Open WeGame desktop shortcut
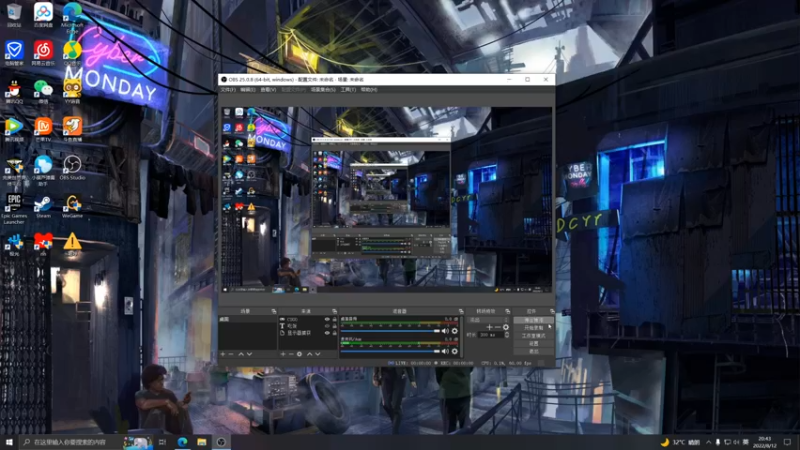800x450 pixels. click(72, 207)
